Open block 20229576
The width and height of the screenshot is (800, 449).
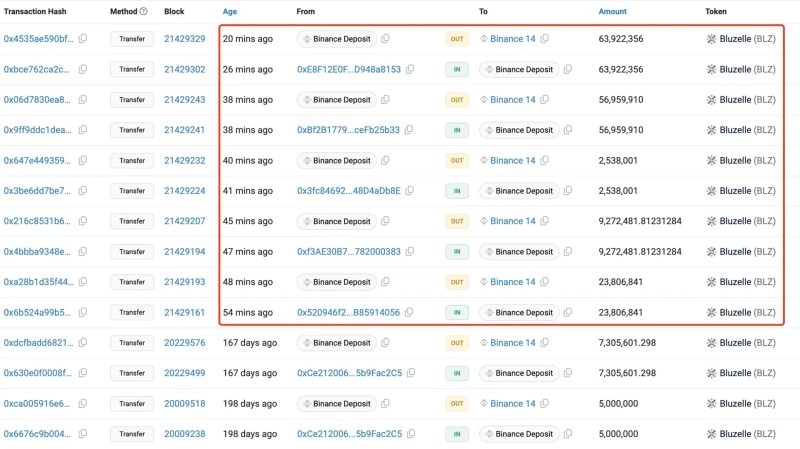184,343
